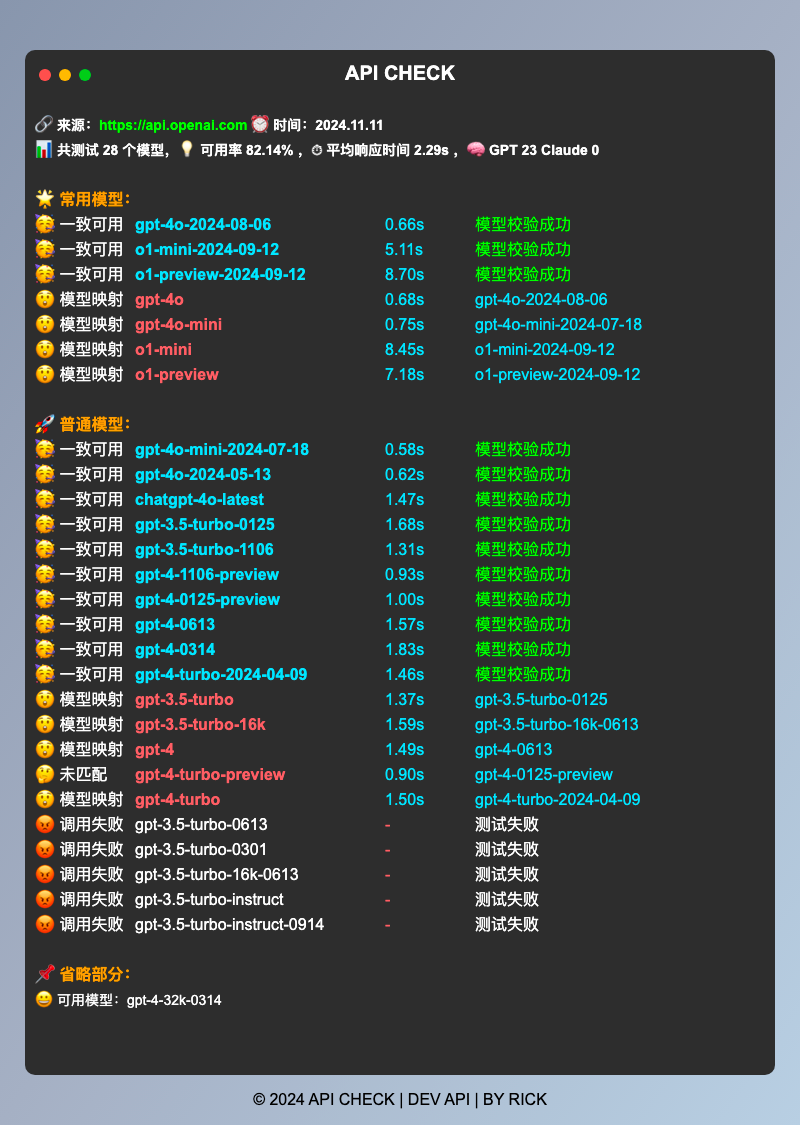Click the rocket emoji beside 普通模型
The image size is (800, 1125).
[44, 424]
